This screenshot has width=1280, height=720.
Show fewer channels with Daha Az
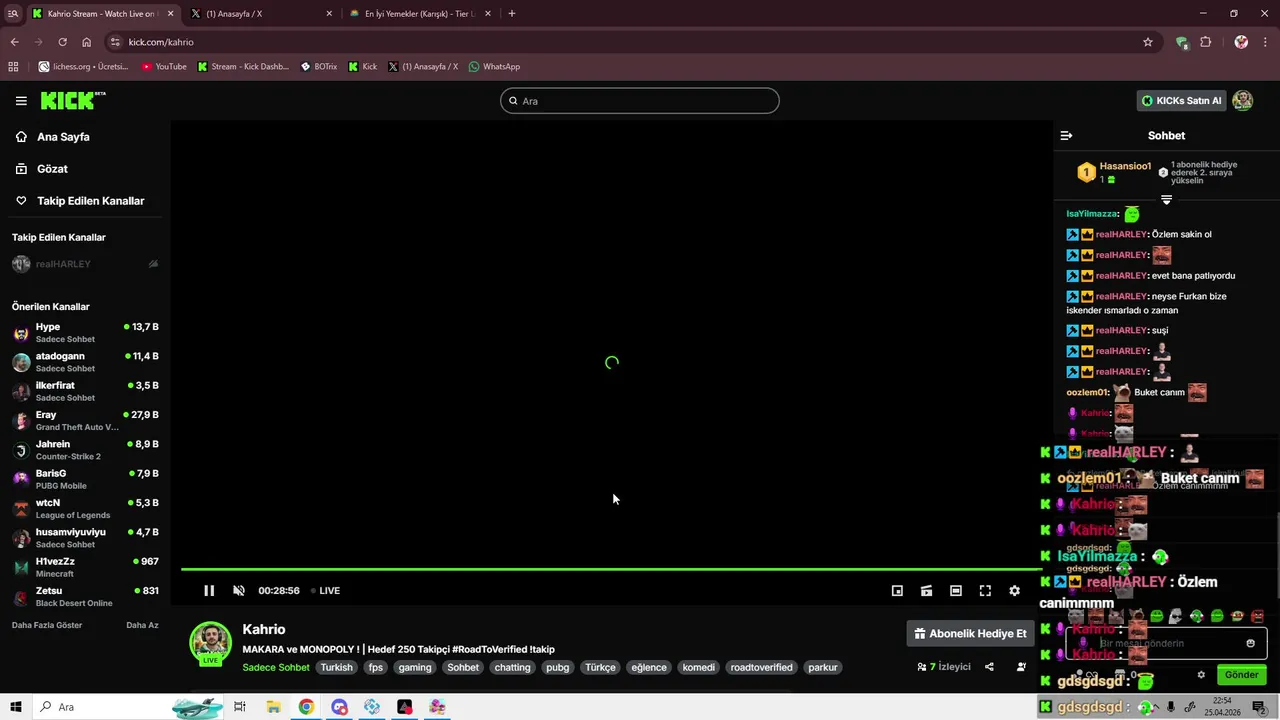point(142,625)
